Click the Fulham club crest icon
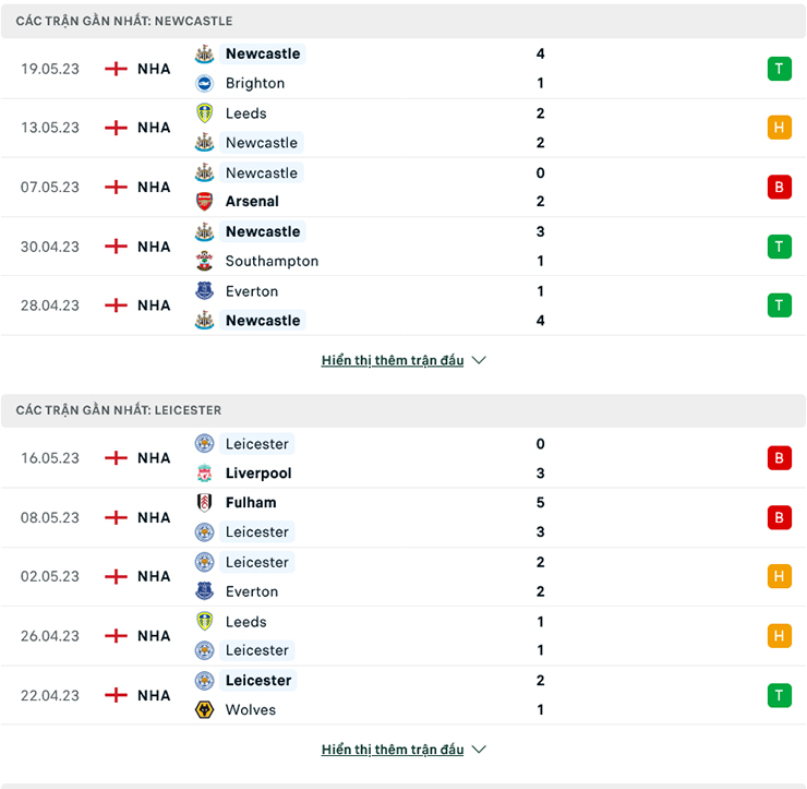 tap(204, 503)
